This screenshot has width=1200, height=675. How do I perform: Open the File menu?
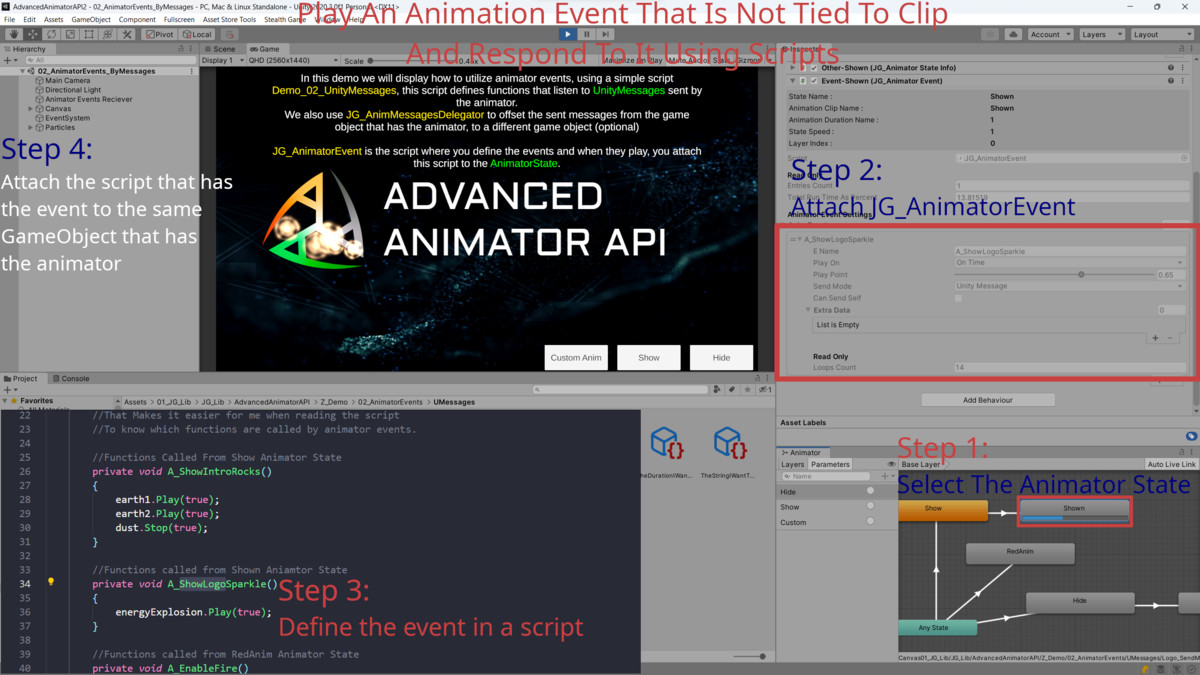(x=10, y=19)
